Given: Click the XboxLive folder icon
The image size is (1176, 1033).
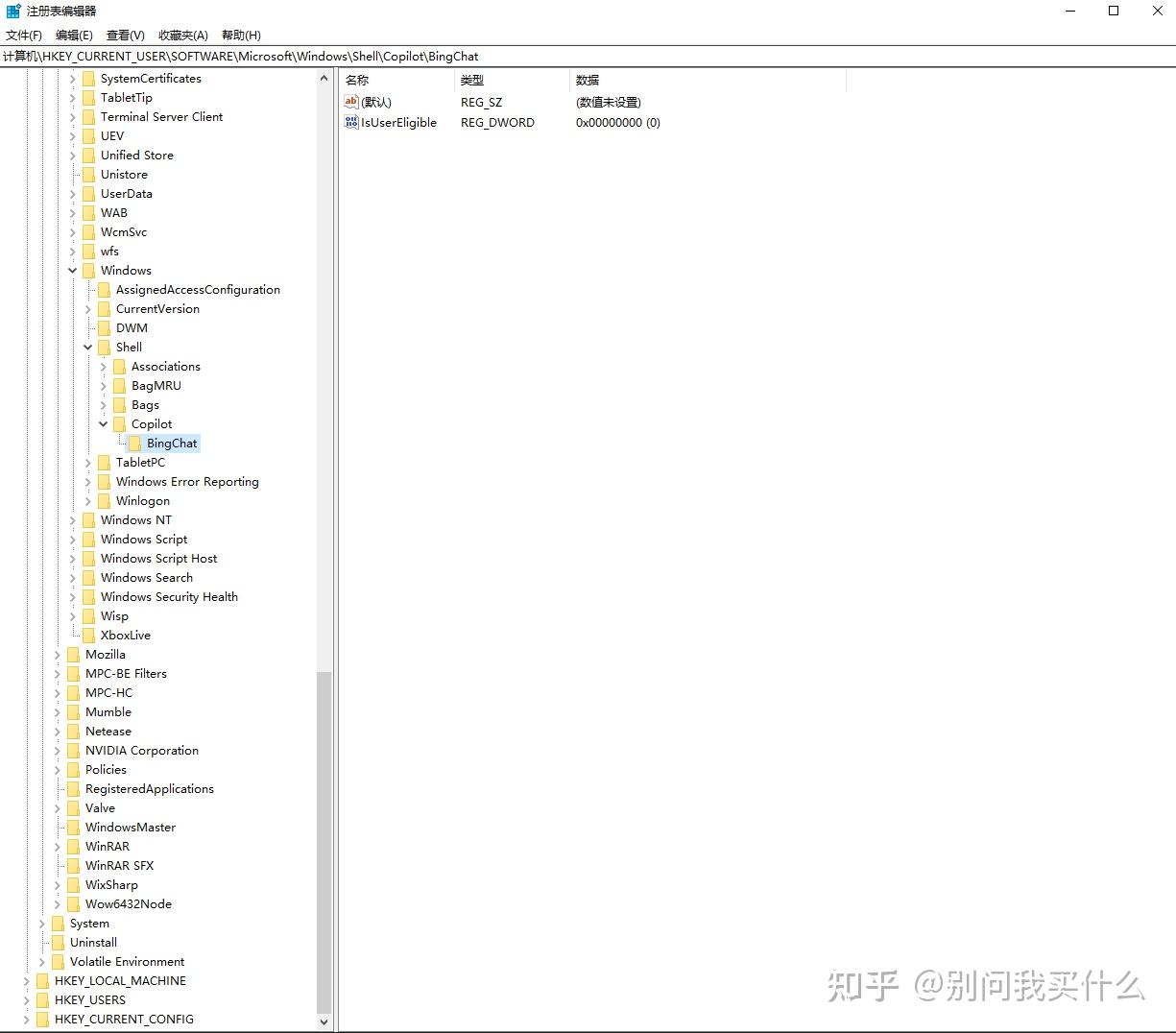Looking at the screenshot, I should point(88,636).
